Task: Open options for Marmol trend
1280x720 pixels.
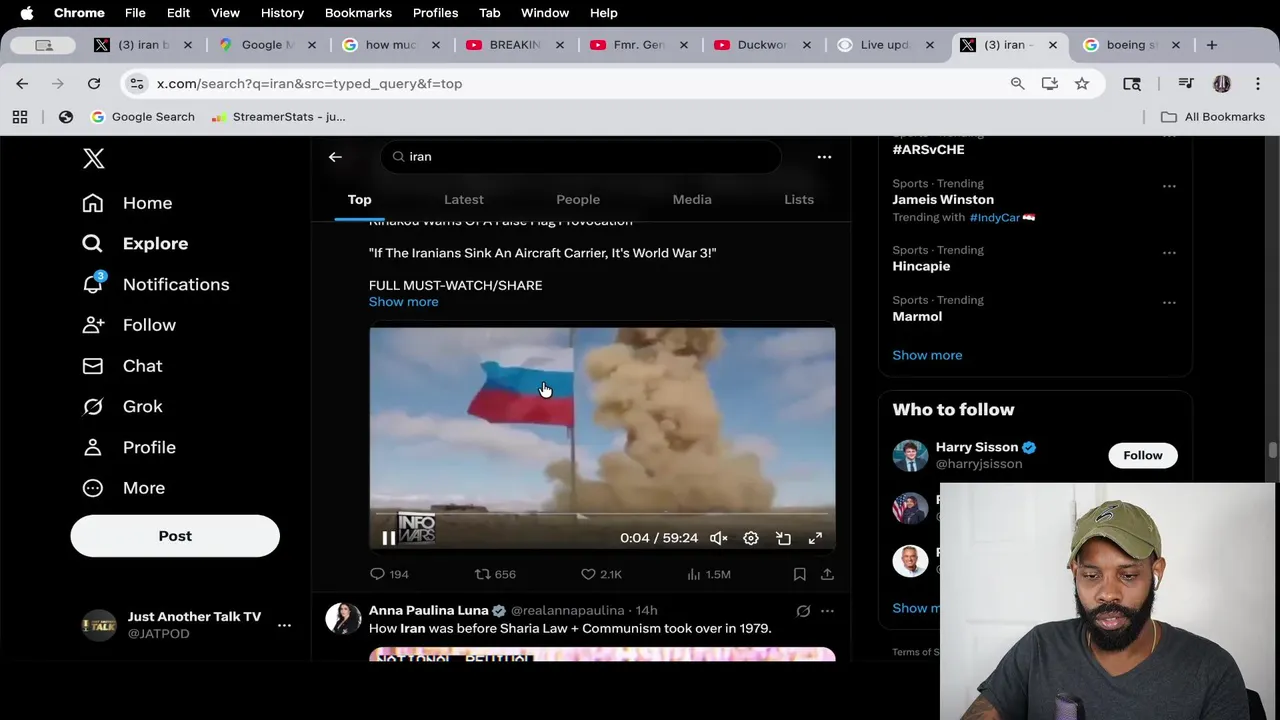Action: tap(1169, 302)
